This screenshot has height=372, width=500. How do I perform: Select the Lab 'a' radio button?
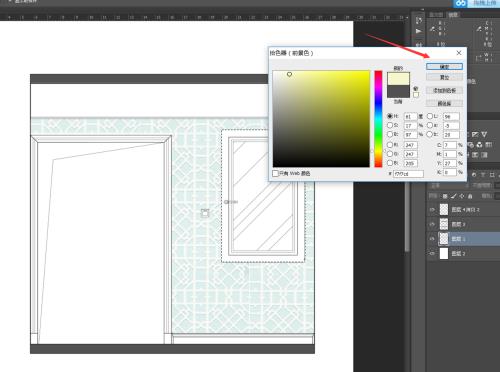click(x=430, y=125)
